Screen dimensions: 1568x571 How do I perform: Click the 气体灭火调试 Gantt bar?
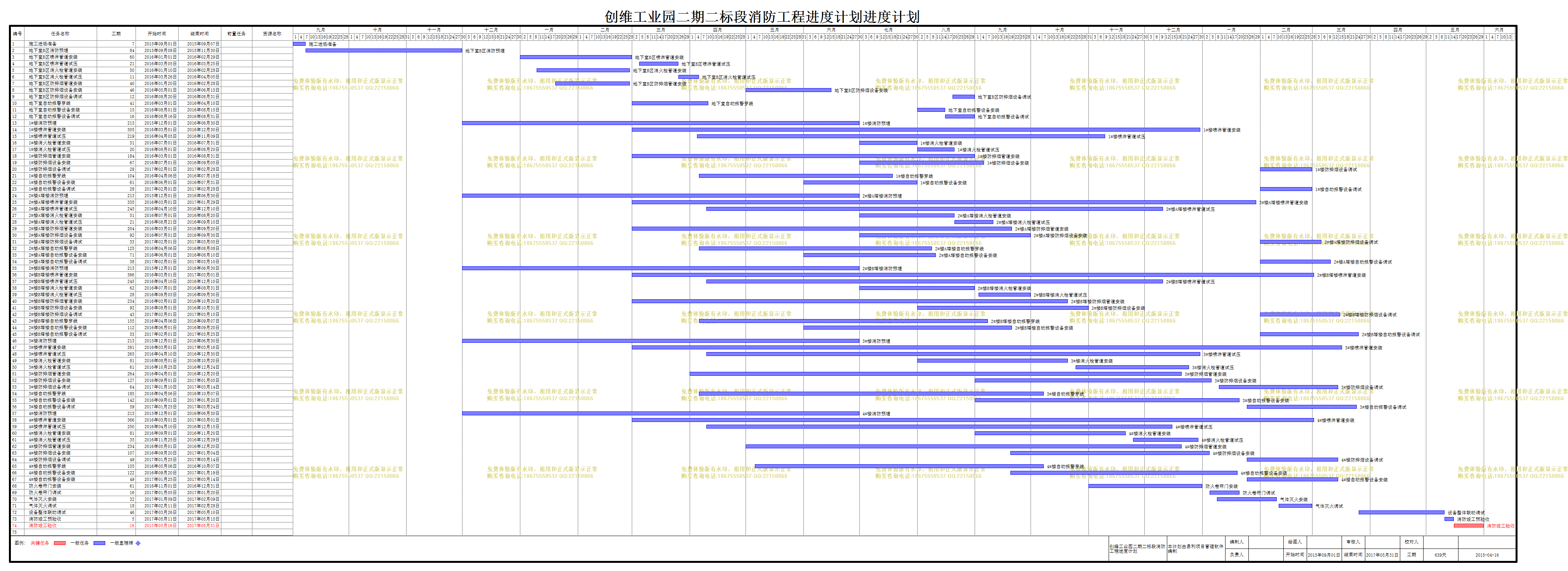[1295, 506]
